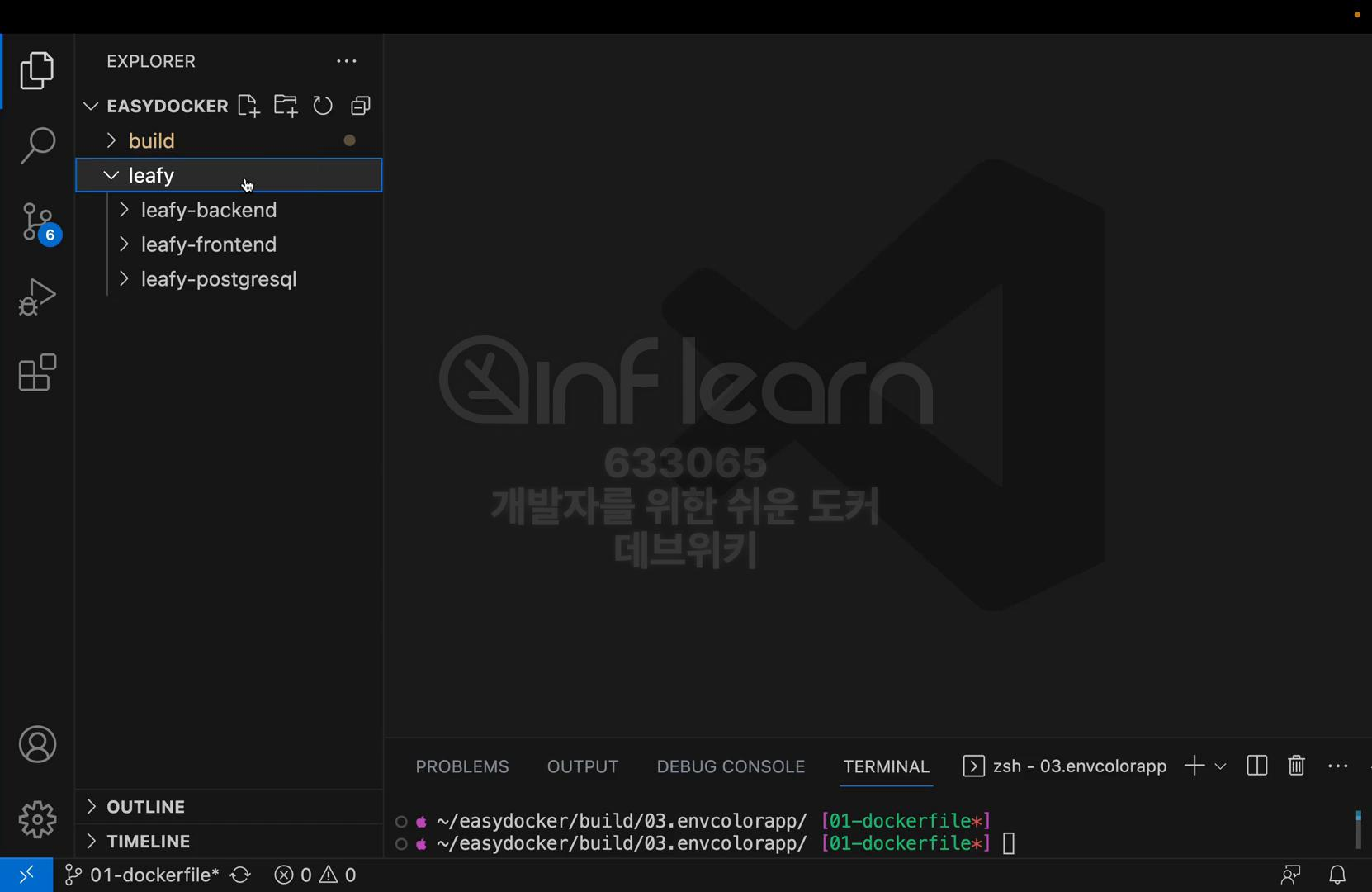Image resolution: width=1372 pixels, height=892 pixels.
Task: Open Source Control view with 6 changes
Action: (x=39, y=223)
